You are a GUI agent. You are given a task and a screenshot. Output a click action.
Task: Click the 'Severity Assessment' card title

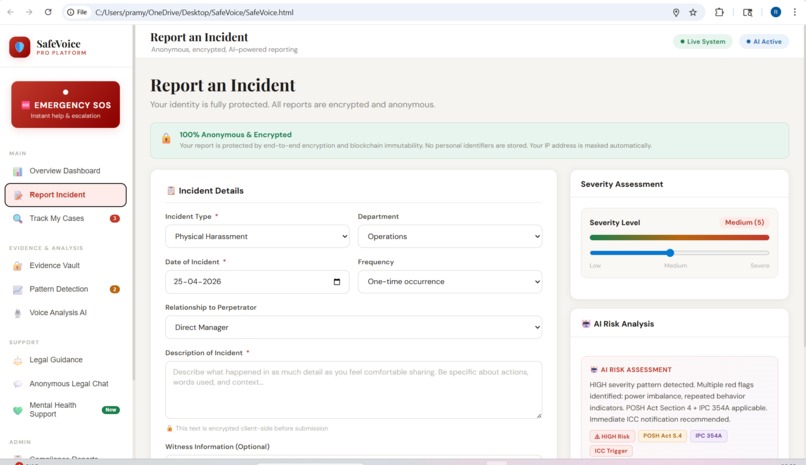[x=622, y=184]
